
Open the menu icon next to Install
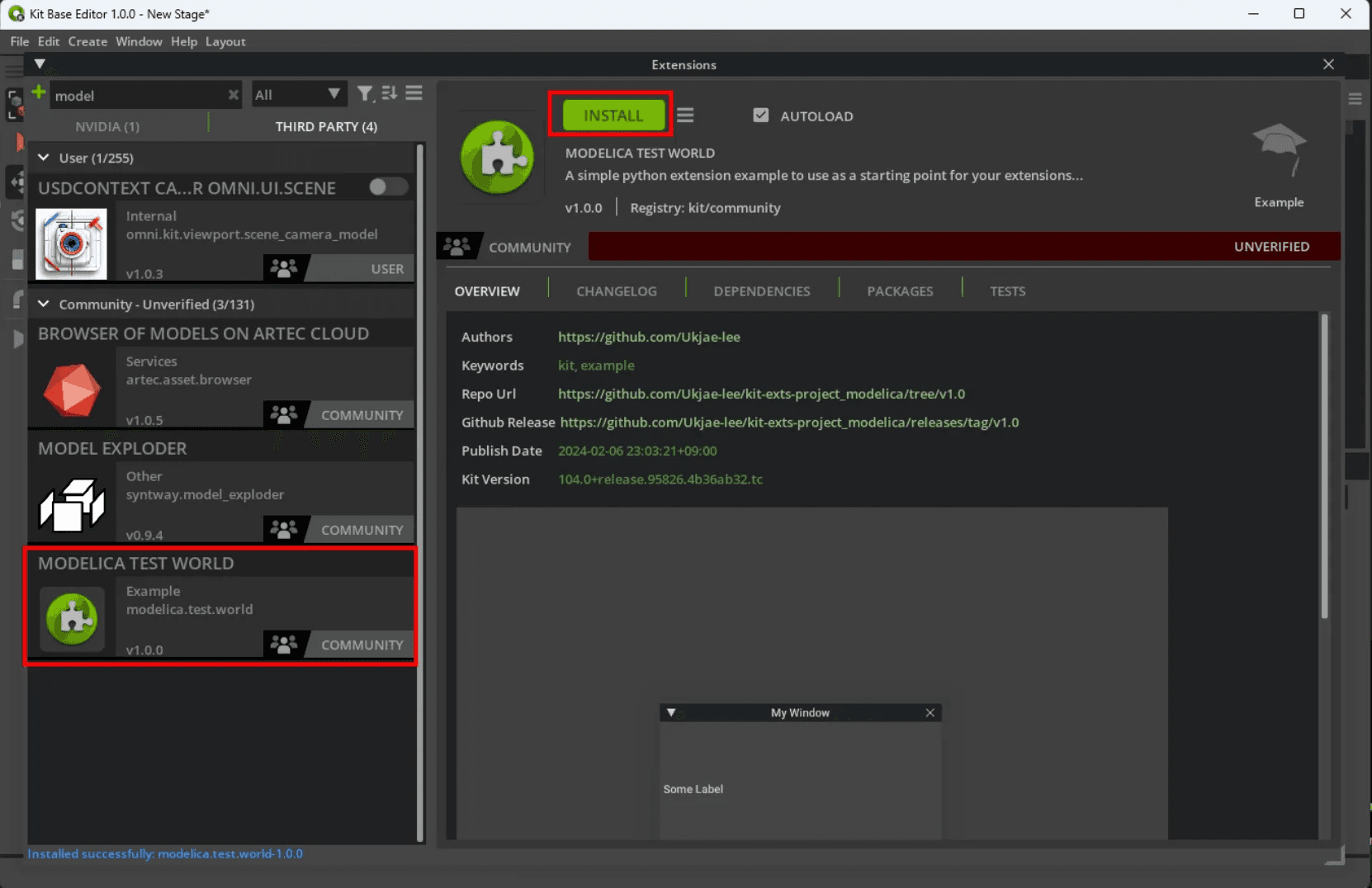(685, 116)
